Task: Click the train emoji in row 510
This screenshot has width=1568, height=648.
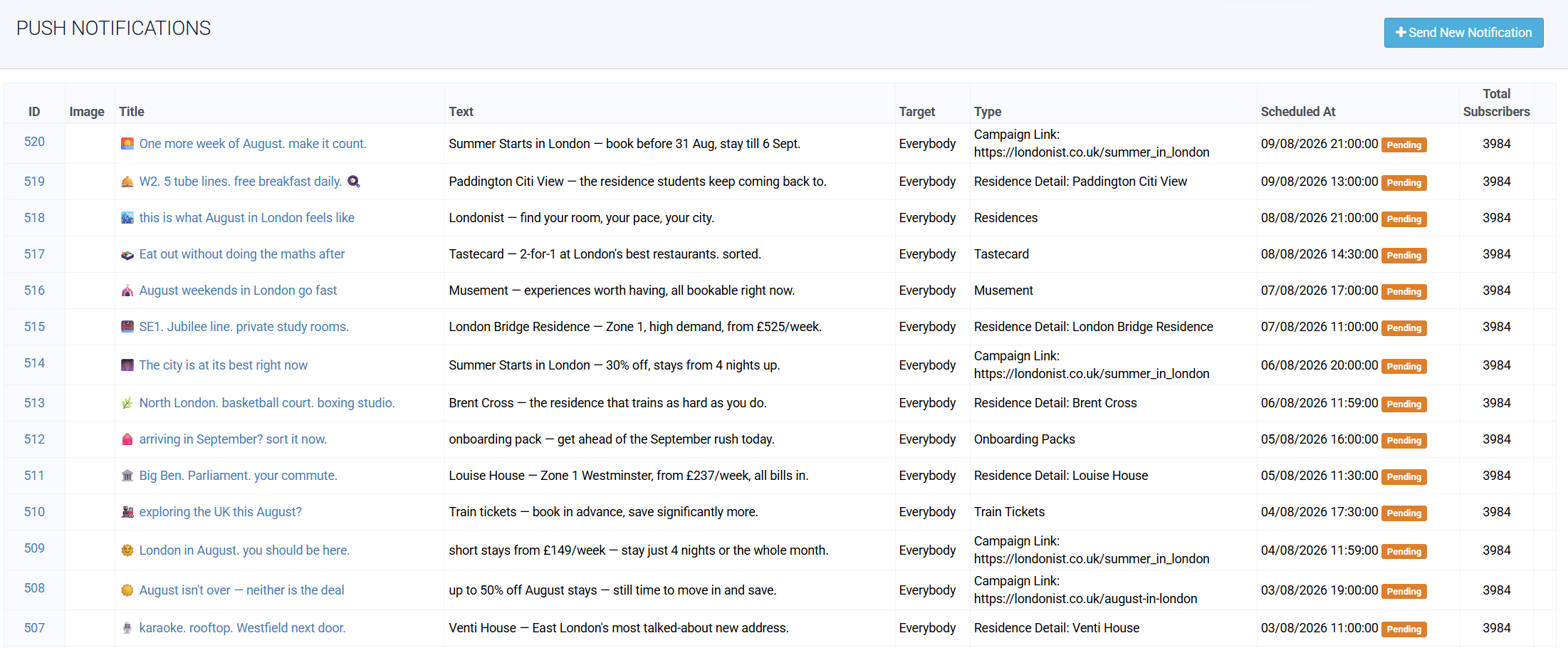Action: (x=127, y=512)
